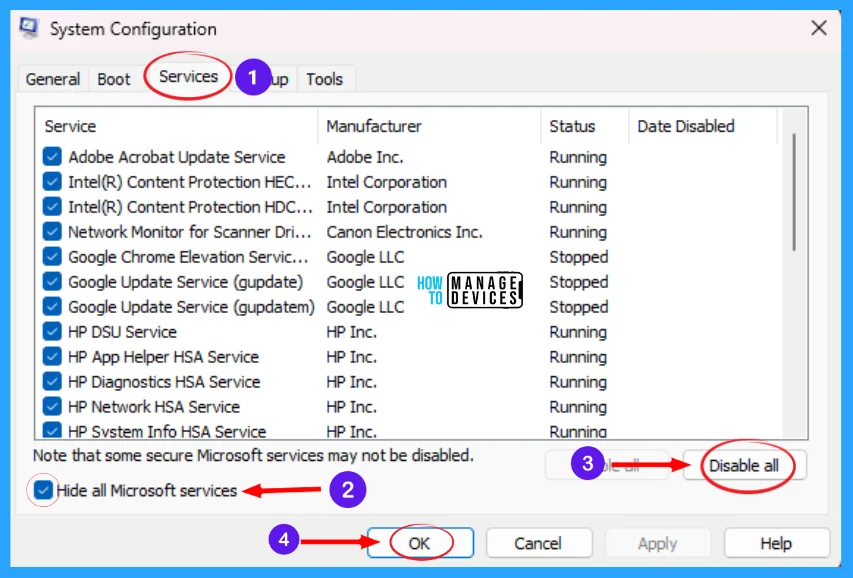Select 'HP Network HSA Service' text
The image size is (853, 578).
tap(154, 407)
